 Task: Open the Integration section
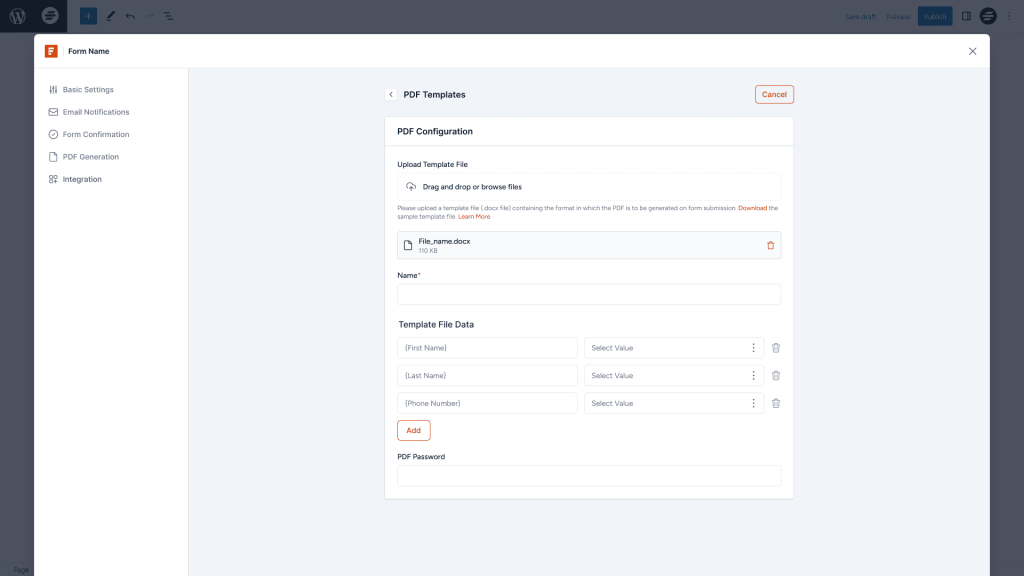tap(84, 179)
